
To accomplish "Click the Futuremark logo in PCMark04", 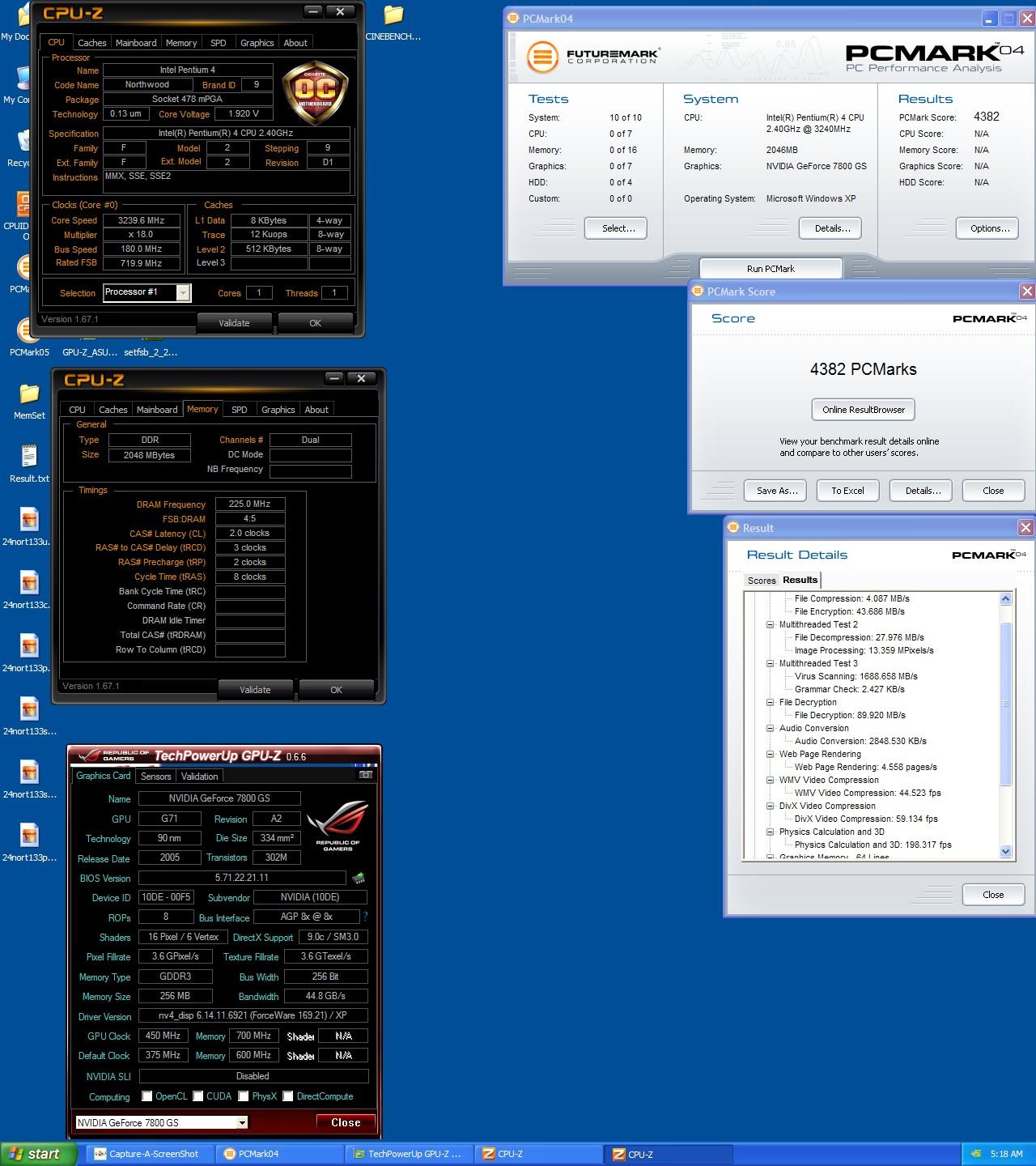I will click(x=593, y=57).
